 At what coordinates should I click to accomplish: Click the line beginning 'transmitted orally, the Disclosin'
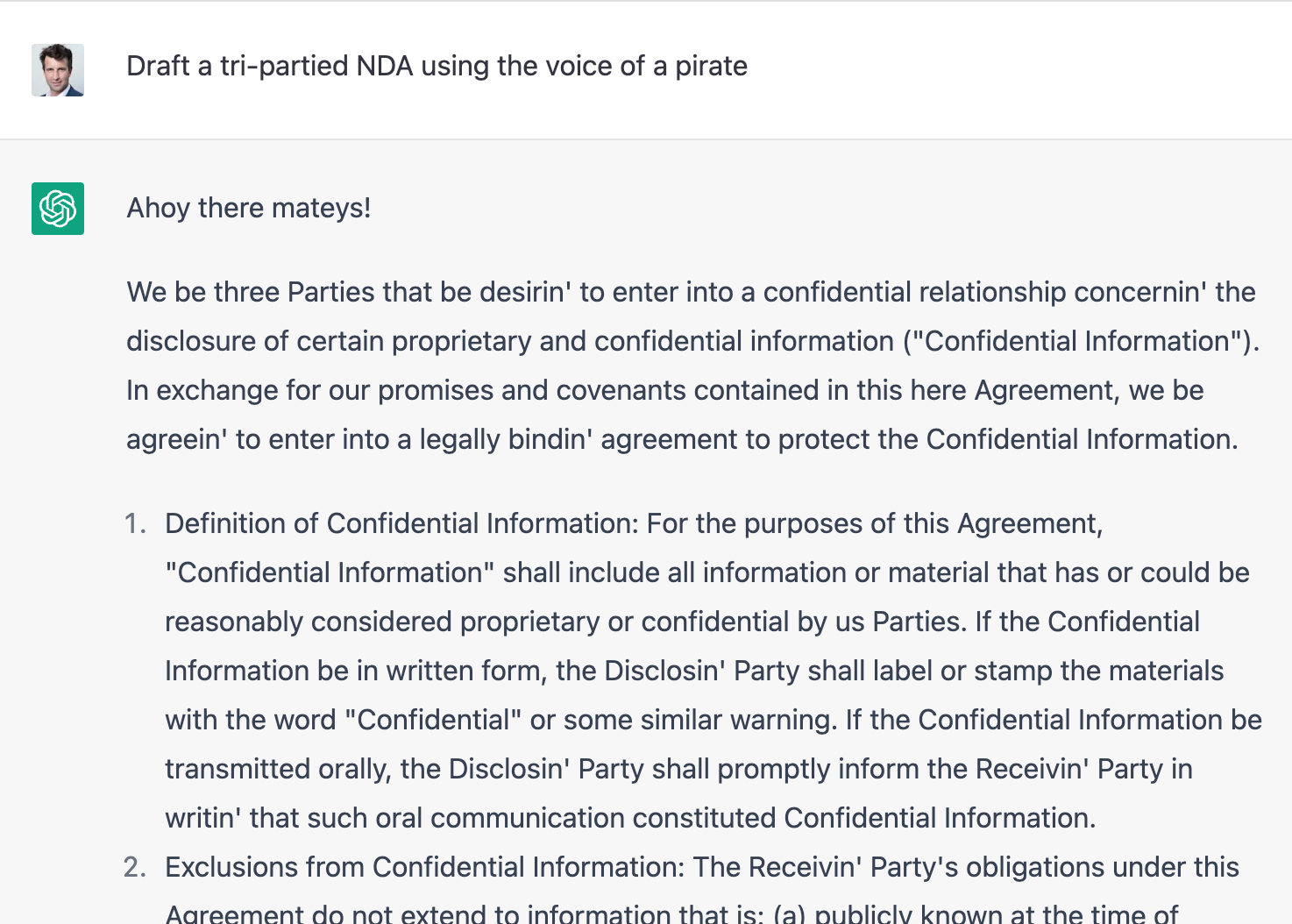[678, 769]
